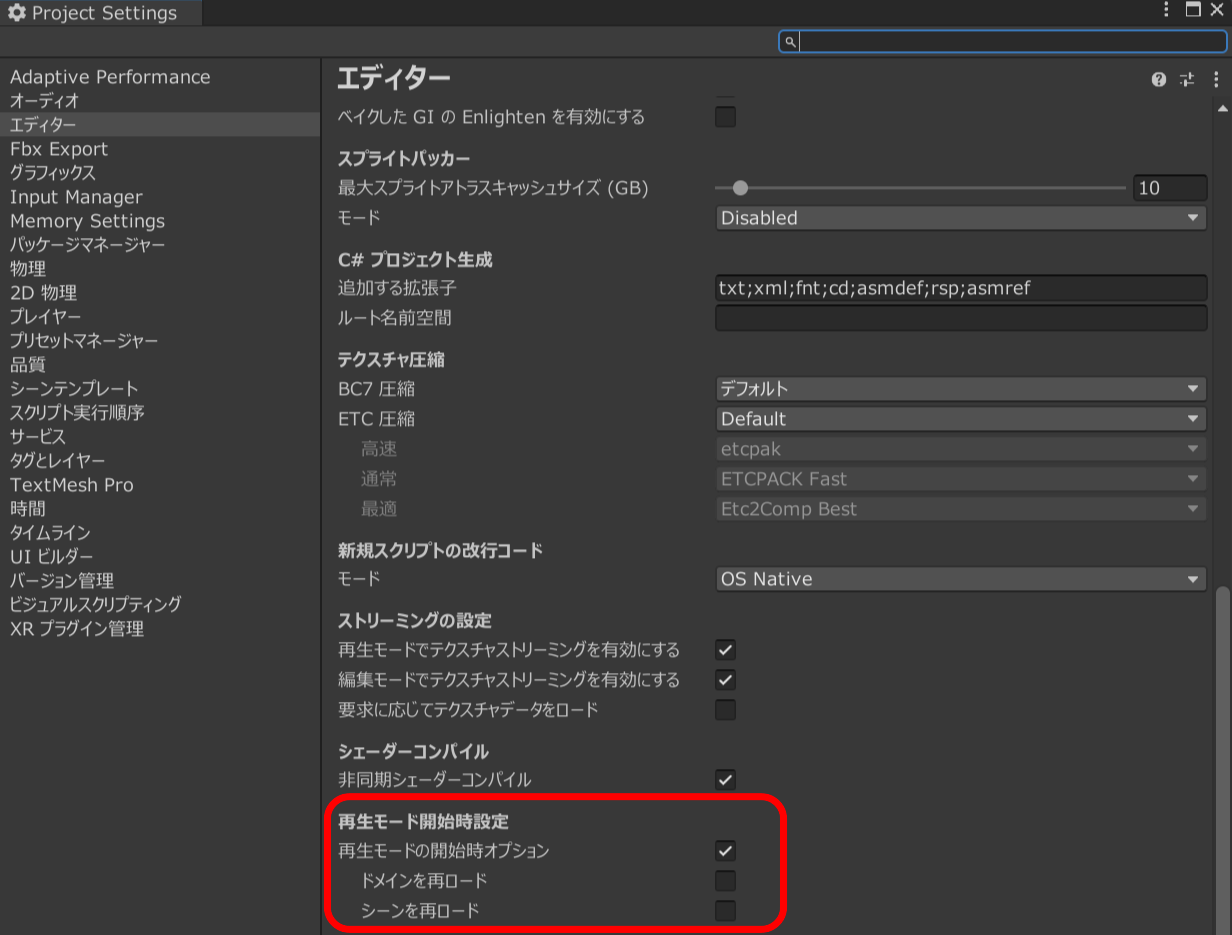Enable ドメインを再ロード checkbox

point(725,881)
